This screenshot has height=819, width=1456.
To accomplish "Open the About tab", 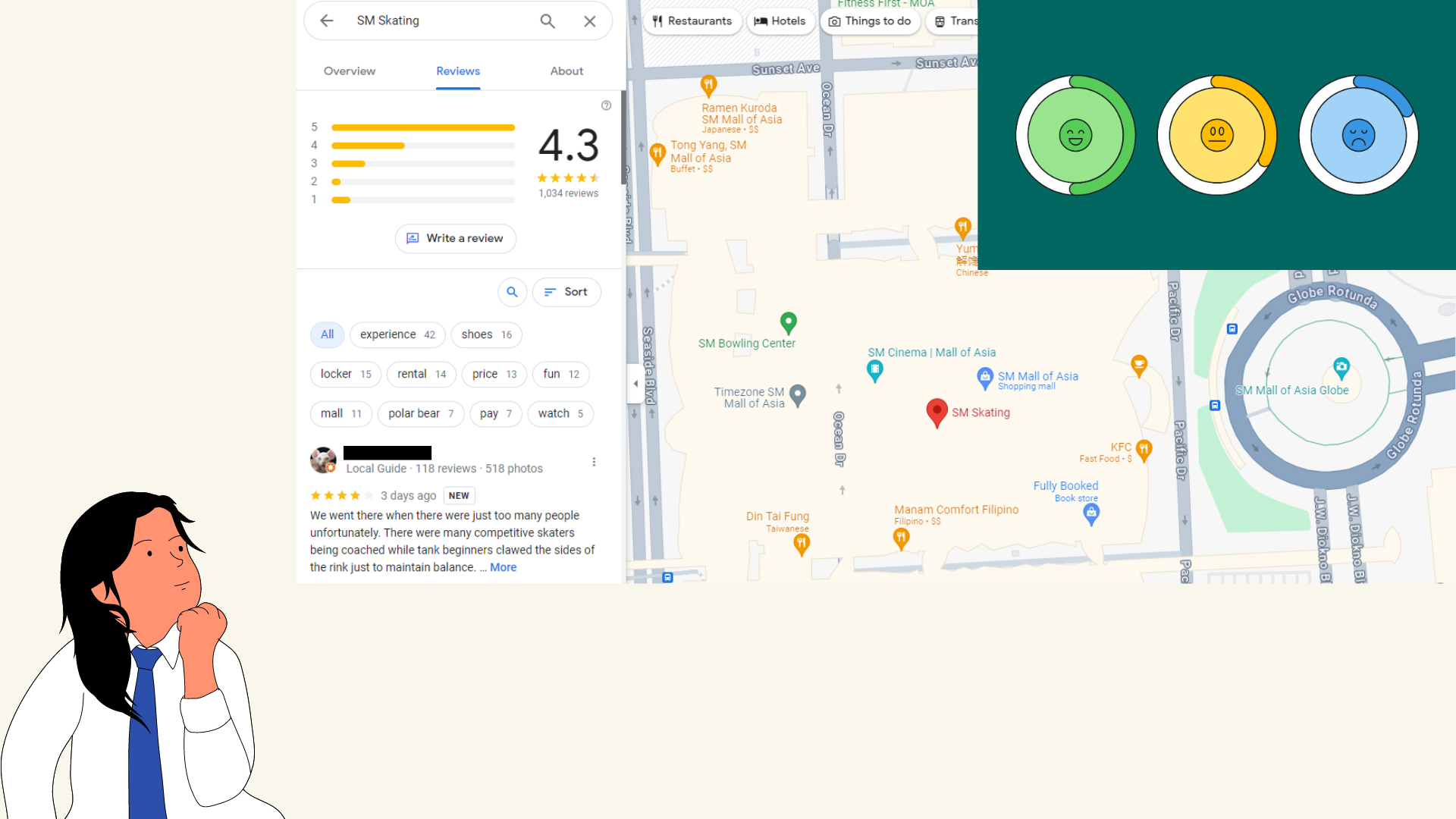I will [566, 71].
